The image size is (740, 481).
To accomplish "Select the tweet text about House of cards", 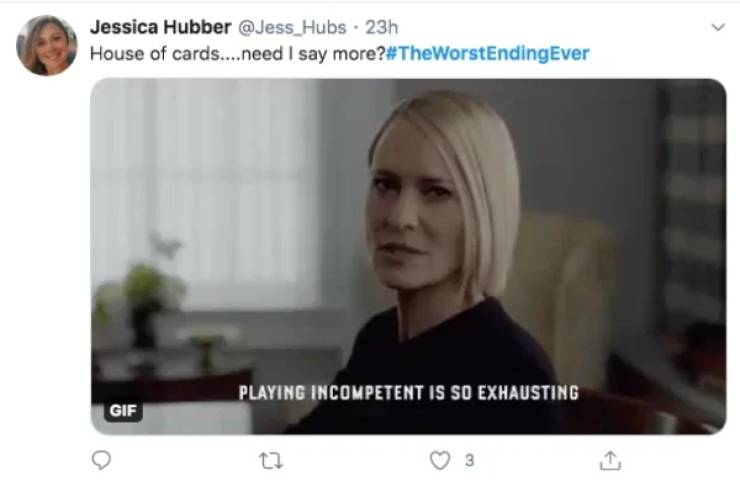I will pyautogui.click(x=238, y=54).
